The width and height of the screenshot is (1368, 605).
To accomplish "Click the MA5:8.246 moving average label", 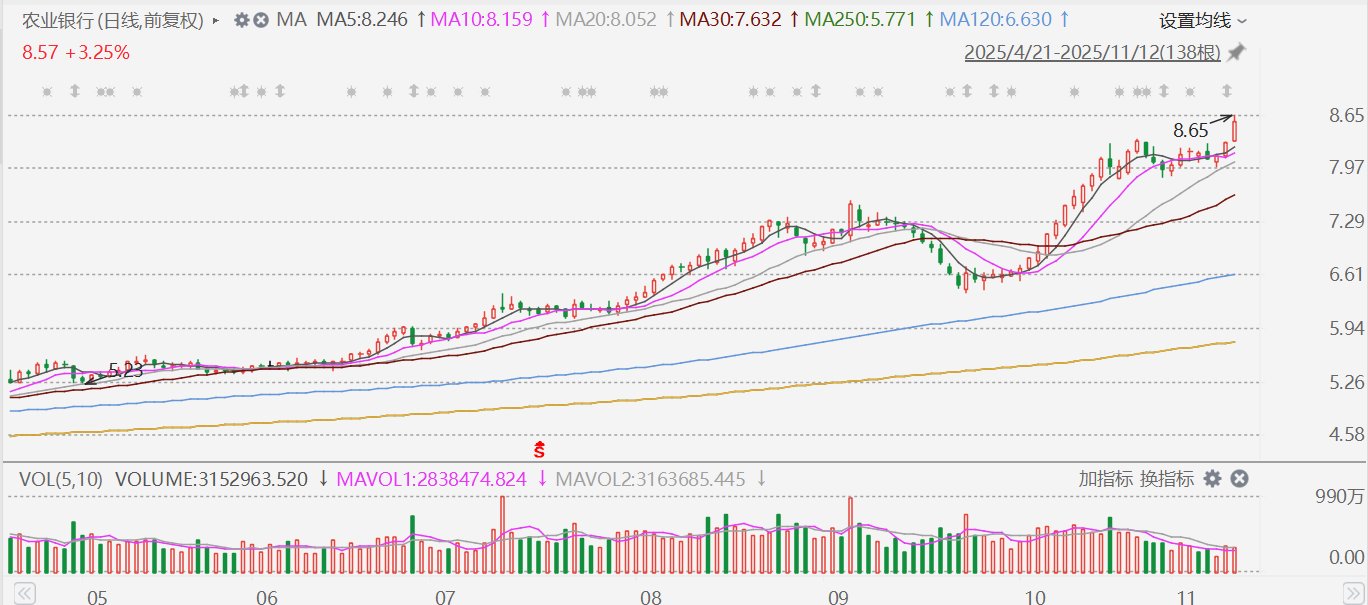I will 362,20.
